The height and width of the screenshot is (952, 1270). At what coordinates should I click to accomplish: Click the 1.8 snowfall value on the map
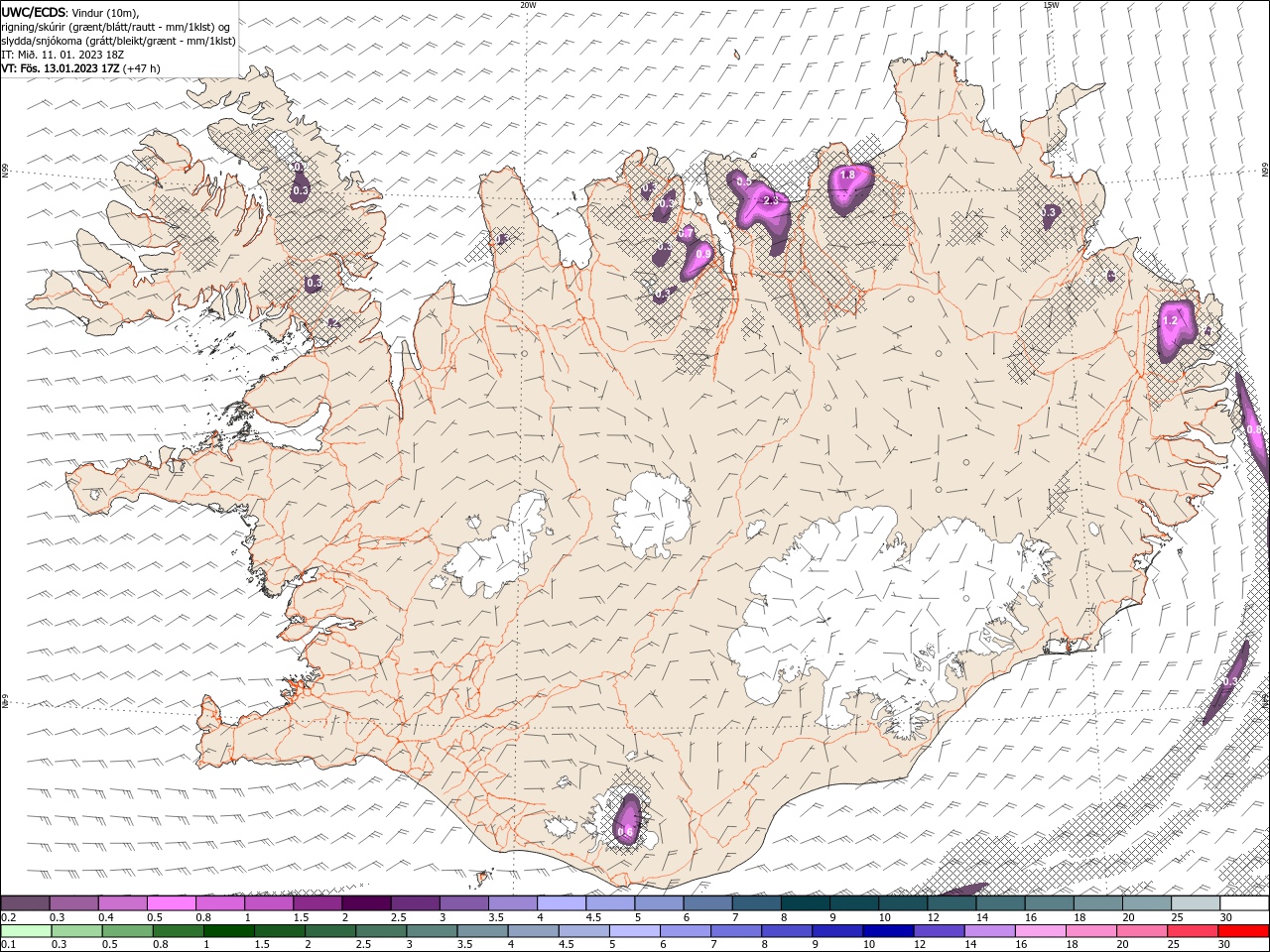(847, 175)
